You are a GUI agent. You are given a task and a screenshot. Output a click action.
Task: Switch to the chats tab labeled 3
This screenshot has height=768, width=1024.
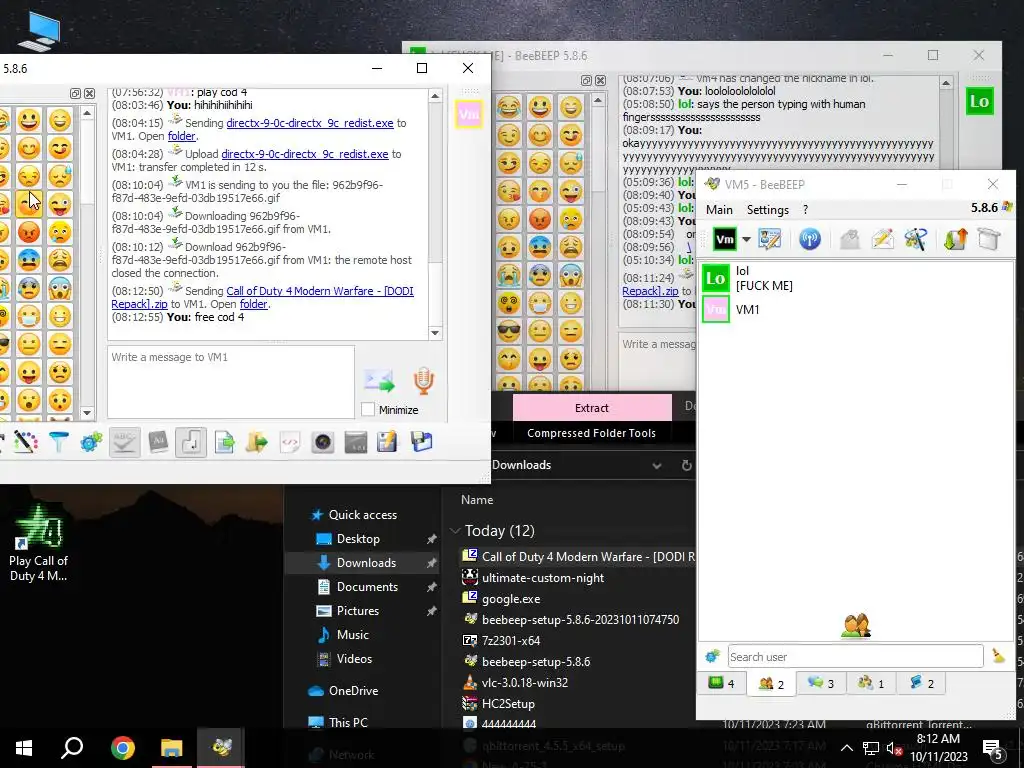tap(821, 684)
